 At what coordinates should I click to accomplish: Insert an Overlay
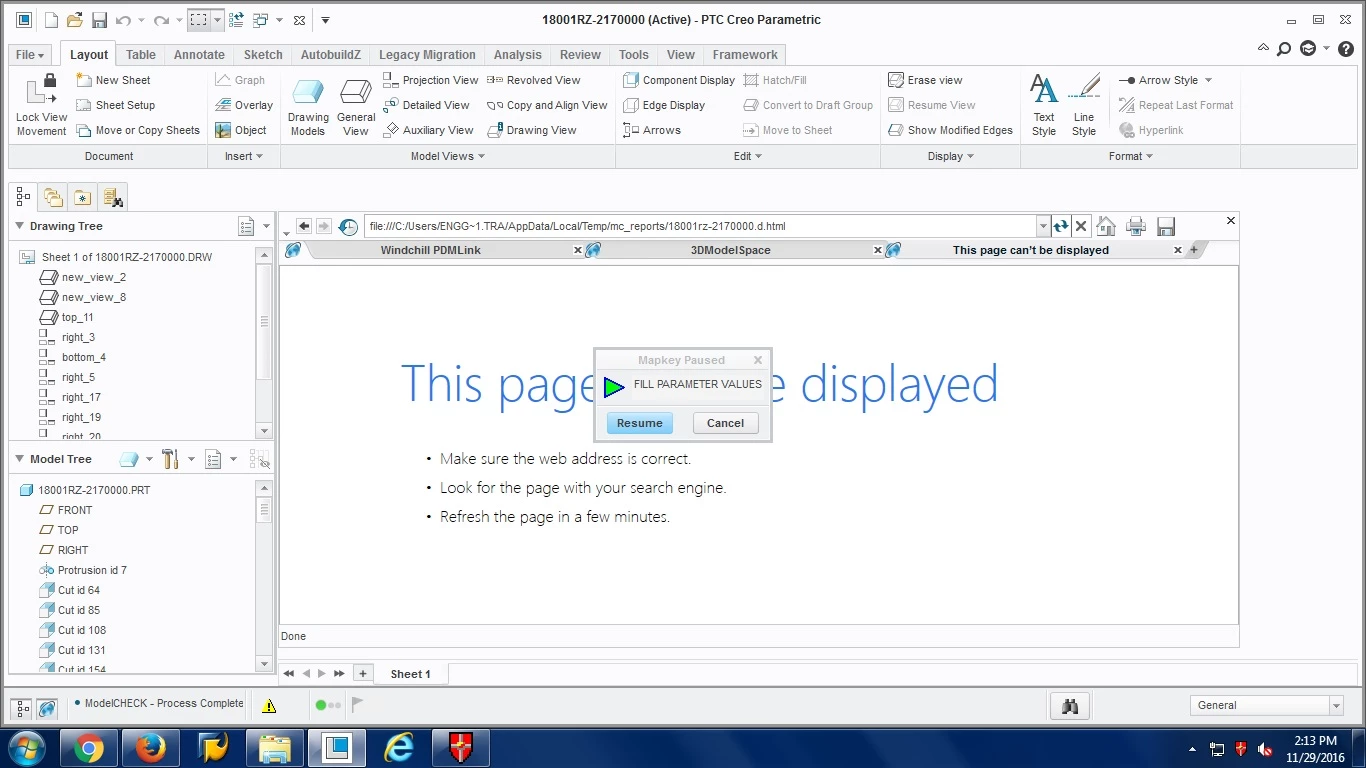[244, 105]
